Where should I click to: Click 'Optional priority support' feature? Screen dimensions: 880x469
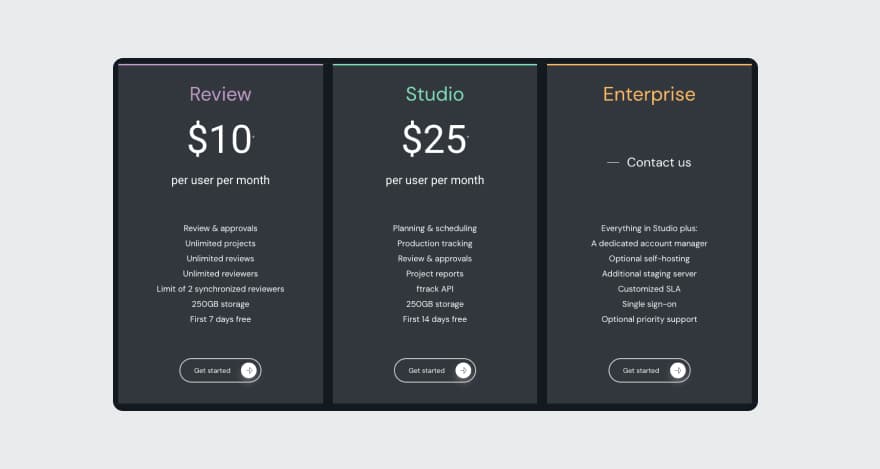tap(649, 319)
